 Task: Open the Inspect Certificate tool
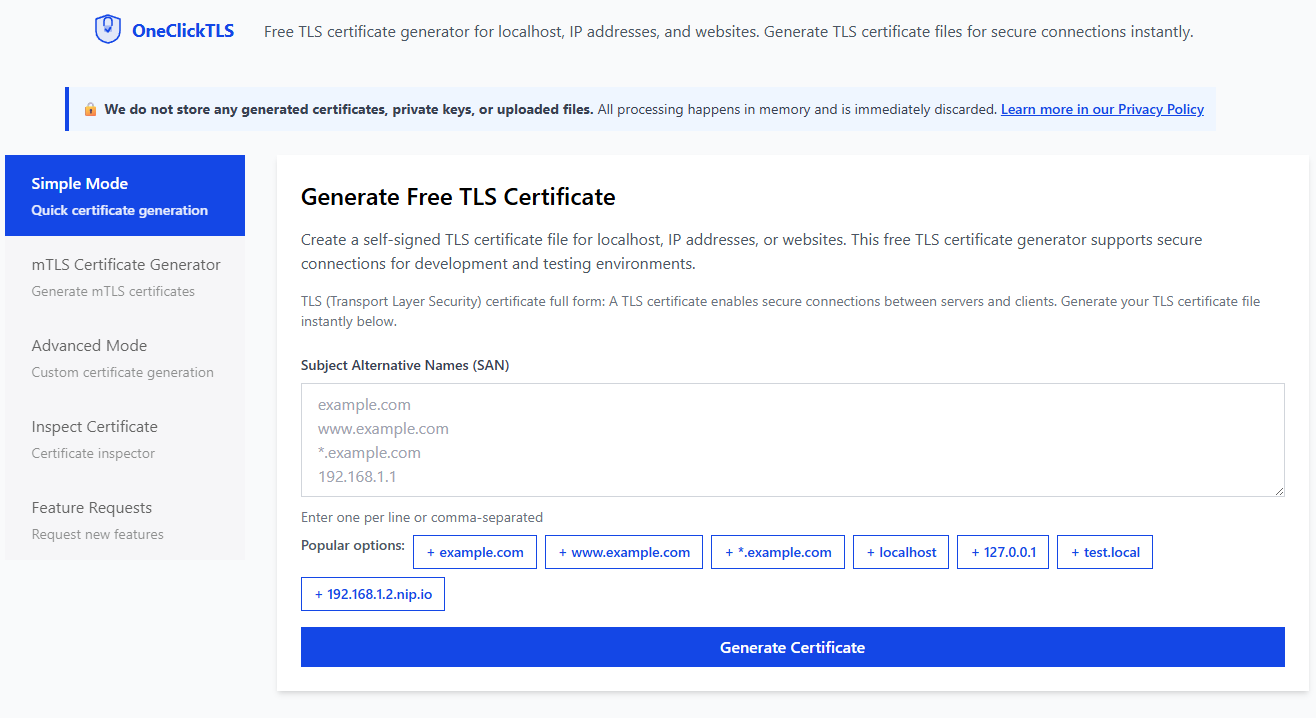[124, 438]
